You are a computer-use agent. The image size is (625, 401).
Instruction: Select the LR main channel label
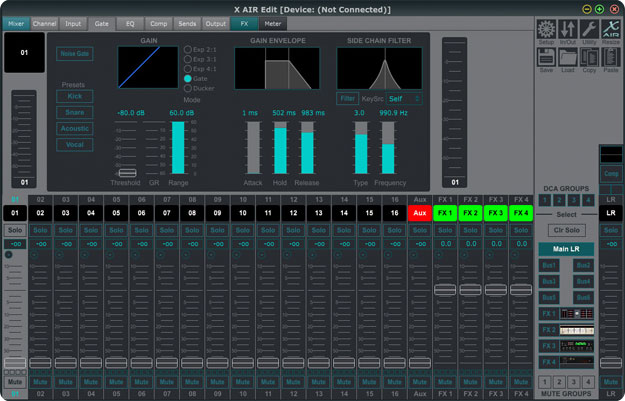(x=611, y=213)
